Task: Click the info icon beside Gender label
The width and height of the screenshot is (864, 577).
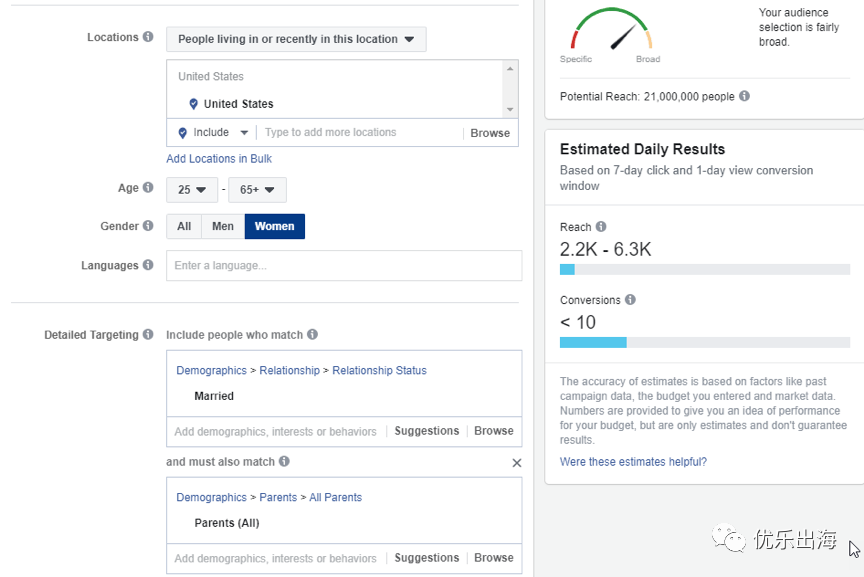Action: (148, 226)
